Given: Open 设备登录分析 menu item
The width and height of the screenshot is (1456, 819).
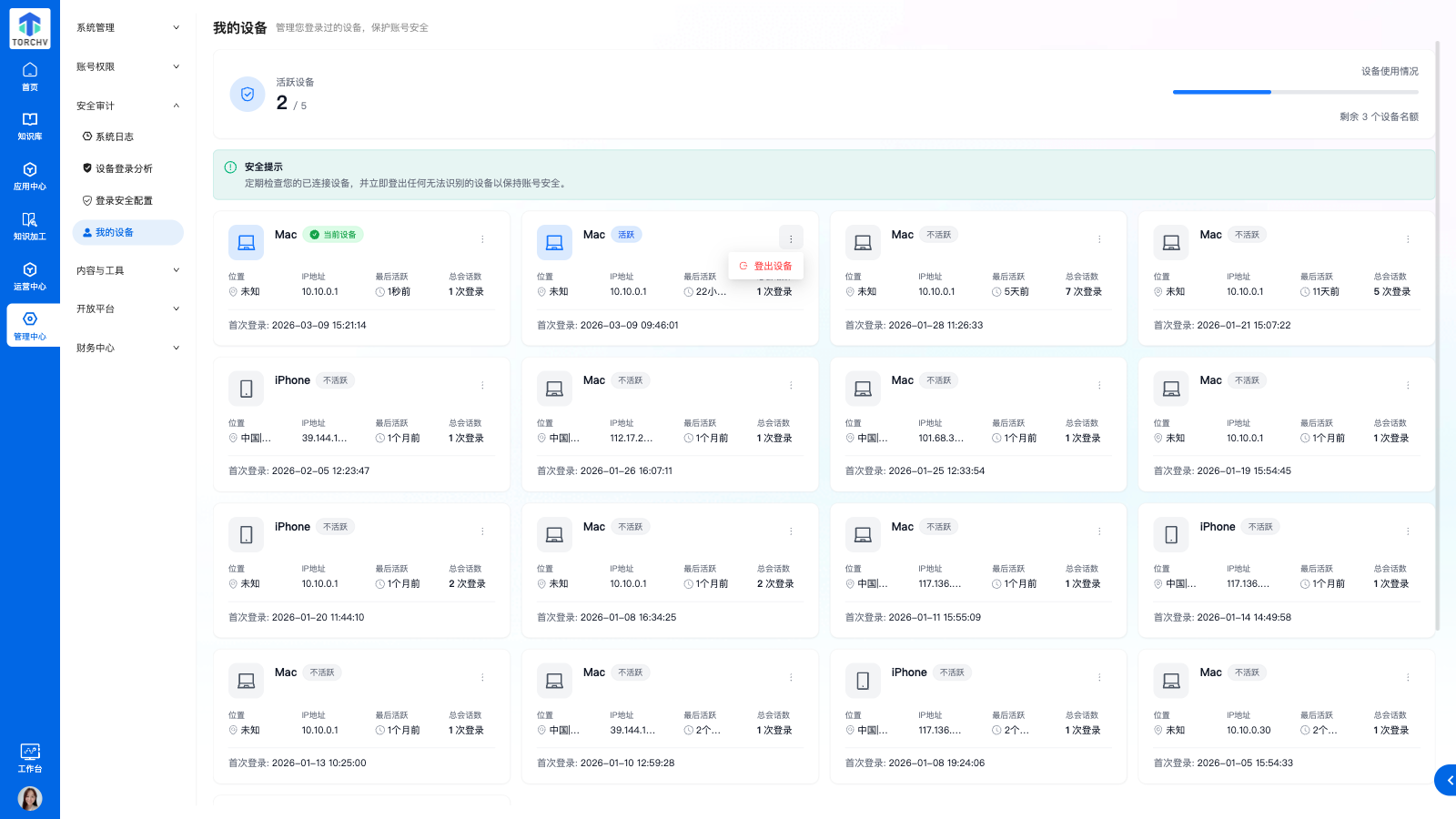Looking at the screenshot, I should [124, 169].
